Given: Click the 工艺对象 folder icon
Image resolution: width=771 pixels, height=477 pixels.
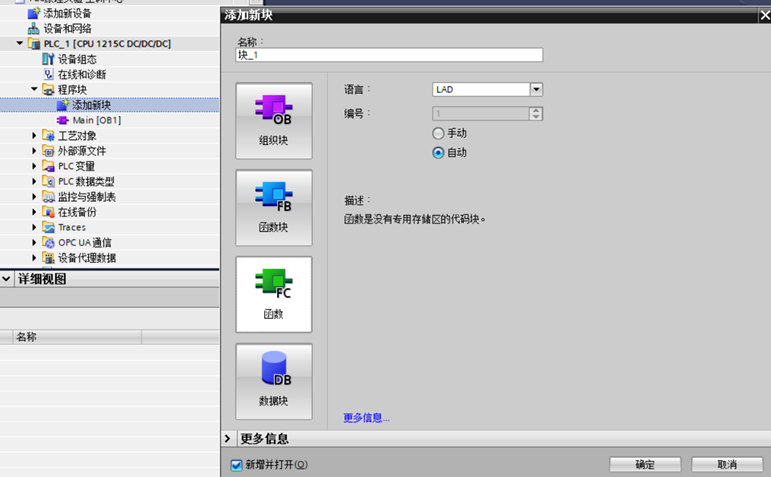Looking at the screenshot, I should click(48, 136).
